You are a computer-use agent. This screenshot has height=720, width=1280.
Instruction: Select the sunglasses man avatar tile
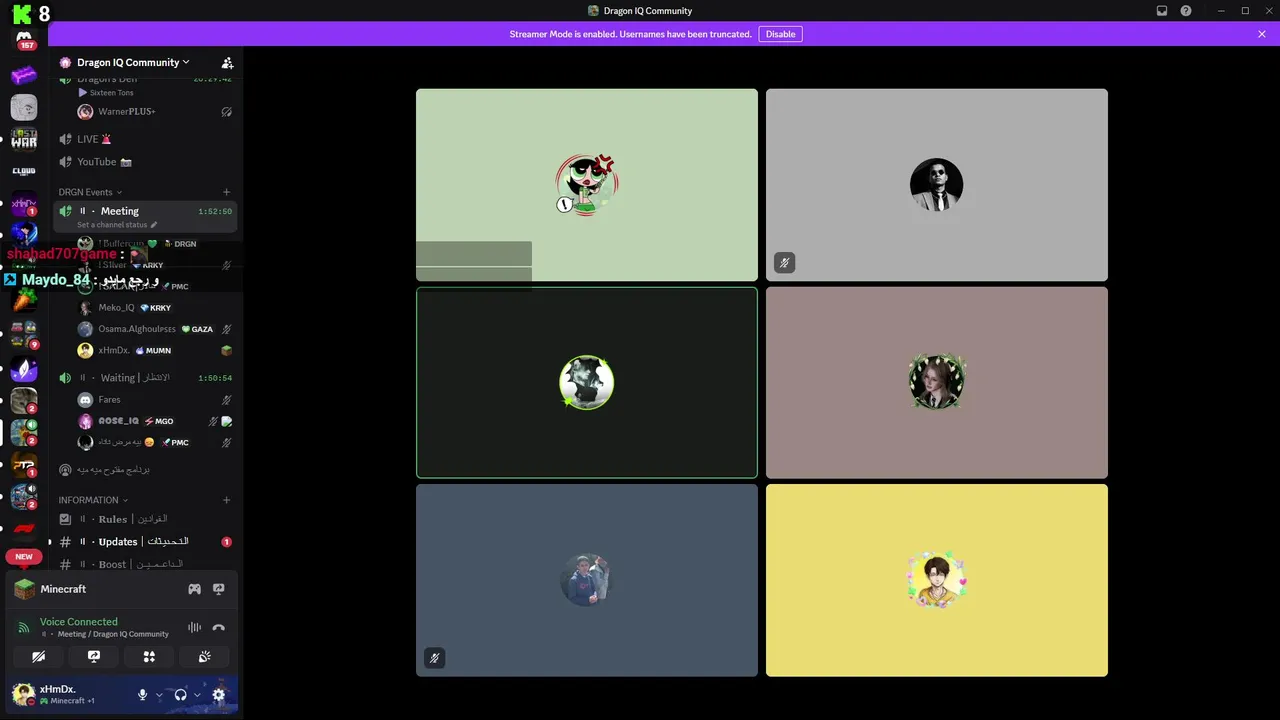(937, 185)
